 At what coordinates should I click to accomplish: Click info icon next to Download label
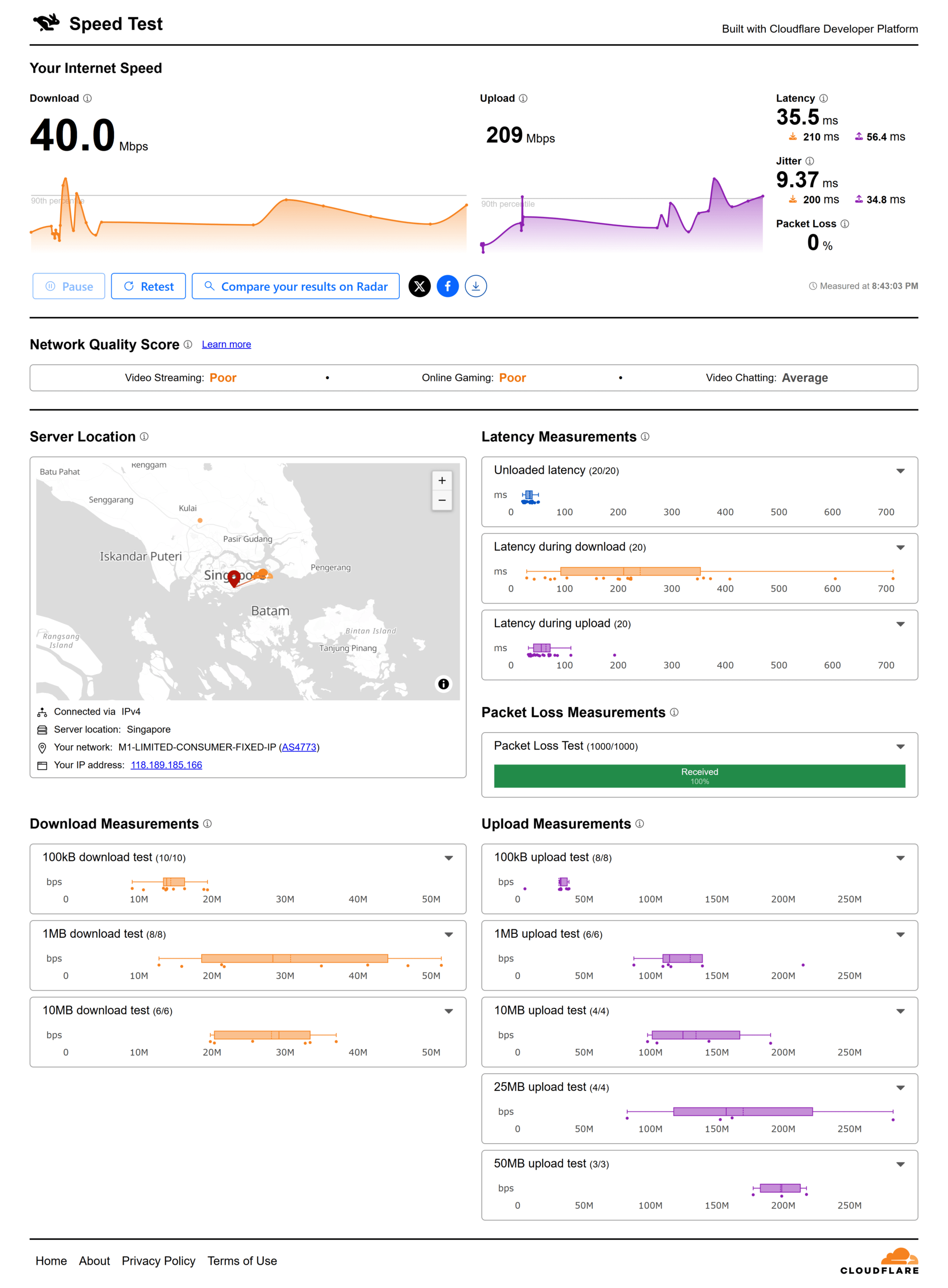tap(87, 98)
